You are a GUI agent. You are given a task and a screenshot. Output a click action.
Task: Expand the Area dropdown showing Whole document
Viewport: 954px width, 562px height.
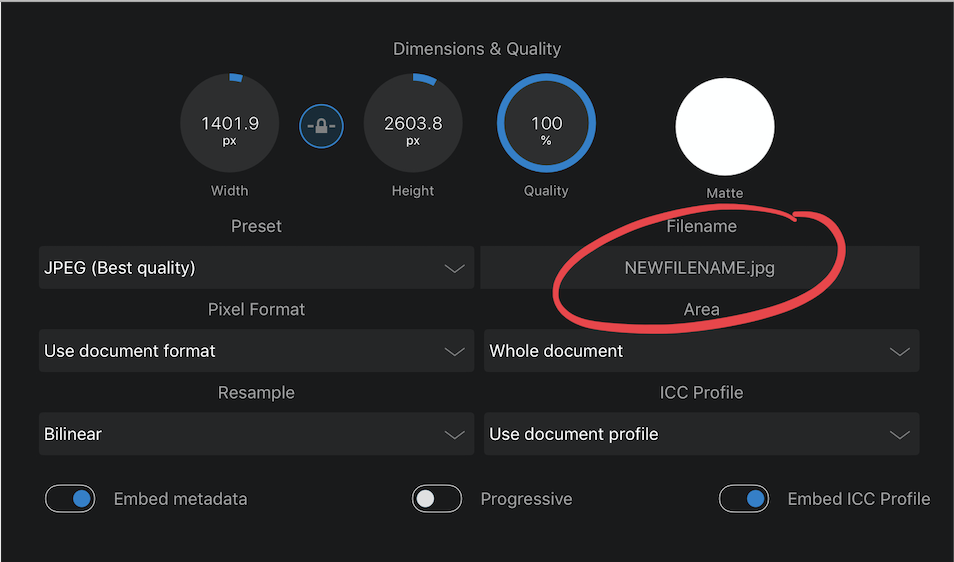click(701, 351)
